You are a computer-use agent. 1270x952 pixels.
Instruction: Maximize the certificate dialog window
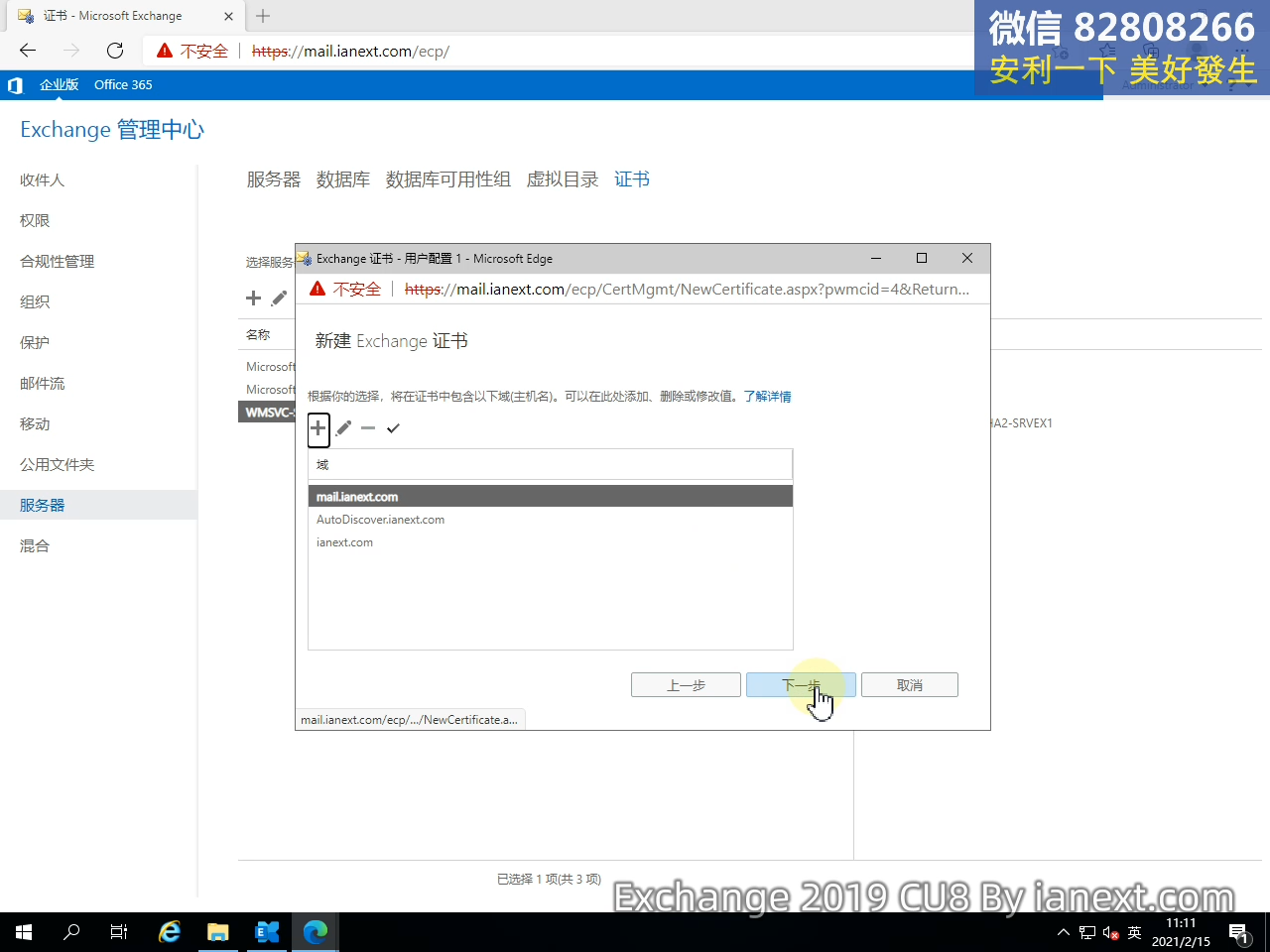tap(922, 258)
